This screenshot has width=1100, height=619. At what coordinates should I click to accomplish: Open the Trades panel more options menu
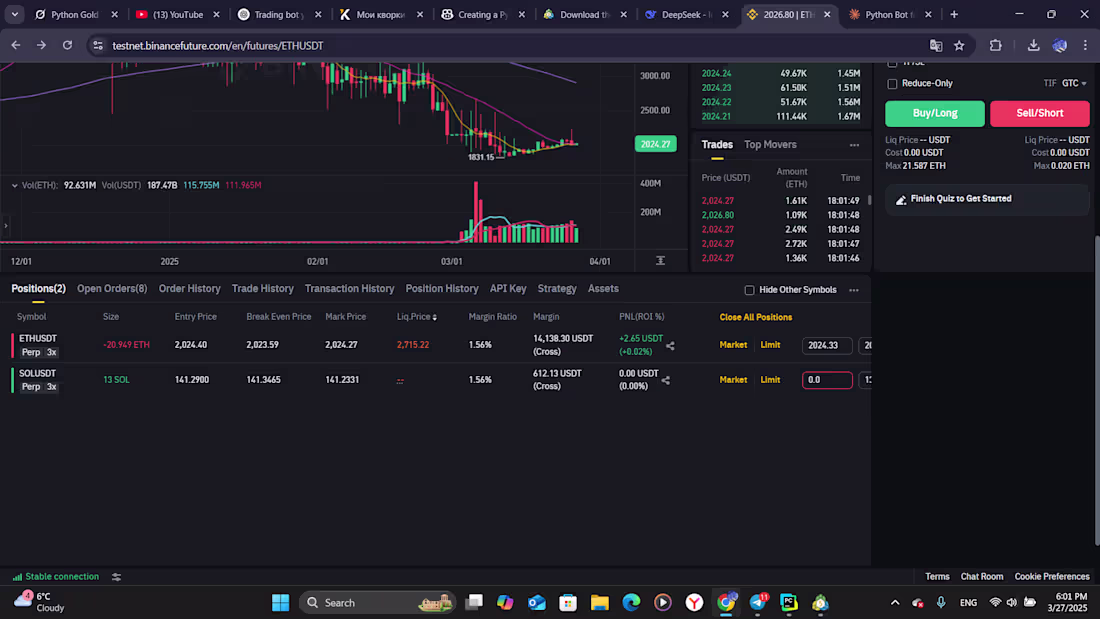(x=855, y=146)
